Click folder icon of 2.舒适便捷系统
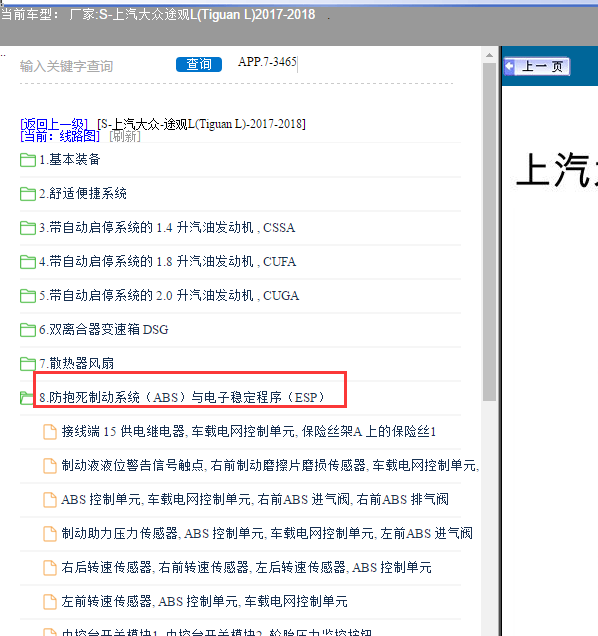The width and height of the screenshot is (598, 636). [x=28, y=194]
